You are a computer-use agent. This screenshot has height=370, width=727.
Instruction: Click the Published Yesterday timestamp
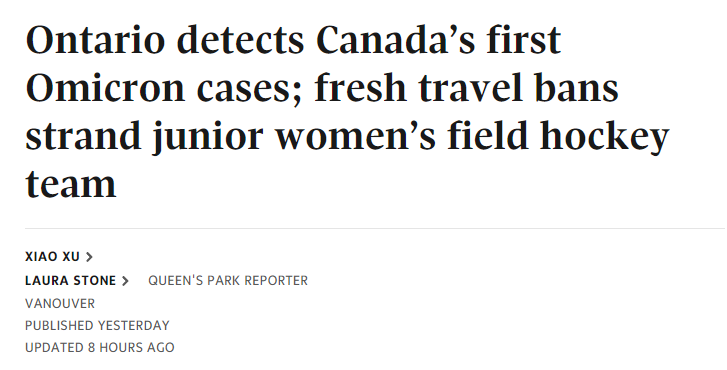tap(97, 325)
